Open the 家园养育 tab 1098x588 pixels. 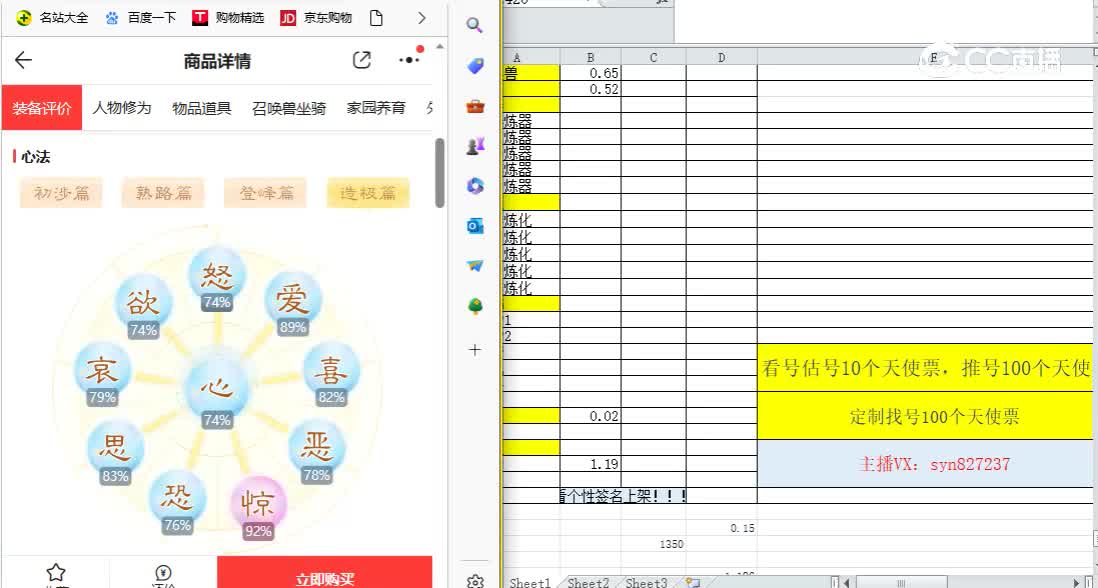click(376, 108)
